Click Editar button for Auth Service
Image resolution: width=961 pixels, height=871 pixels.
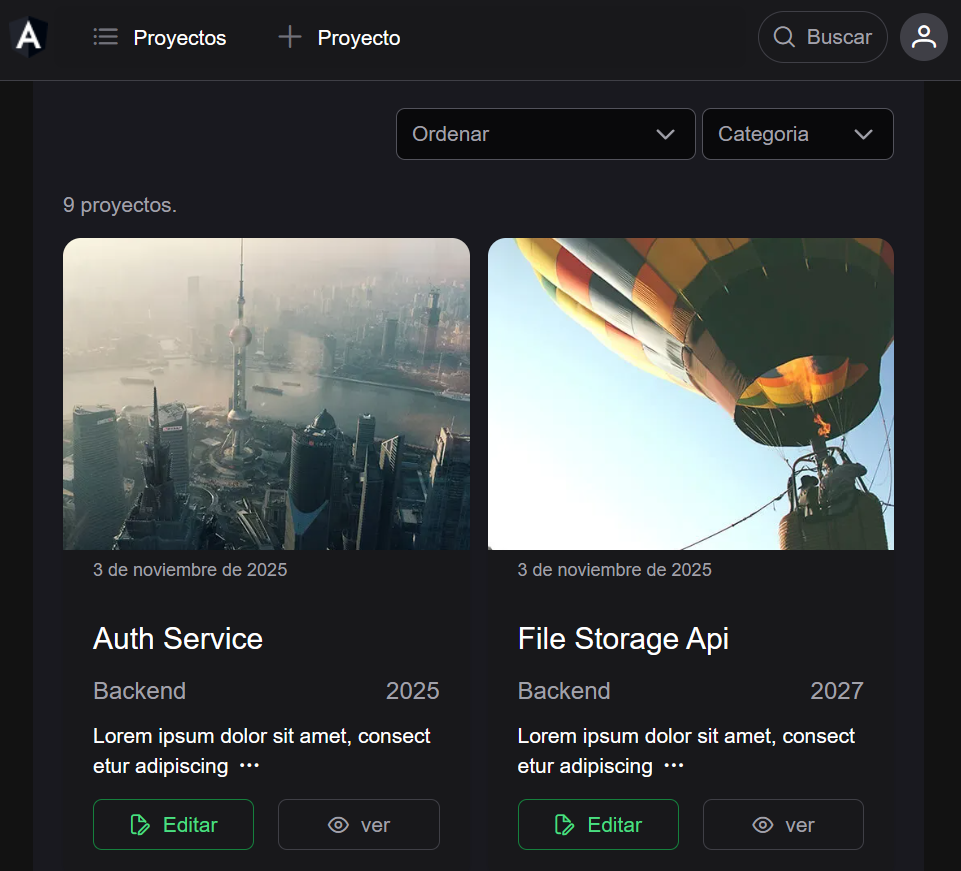(173, 824)
